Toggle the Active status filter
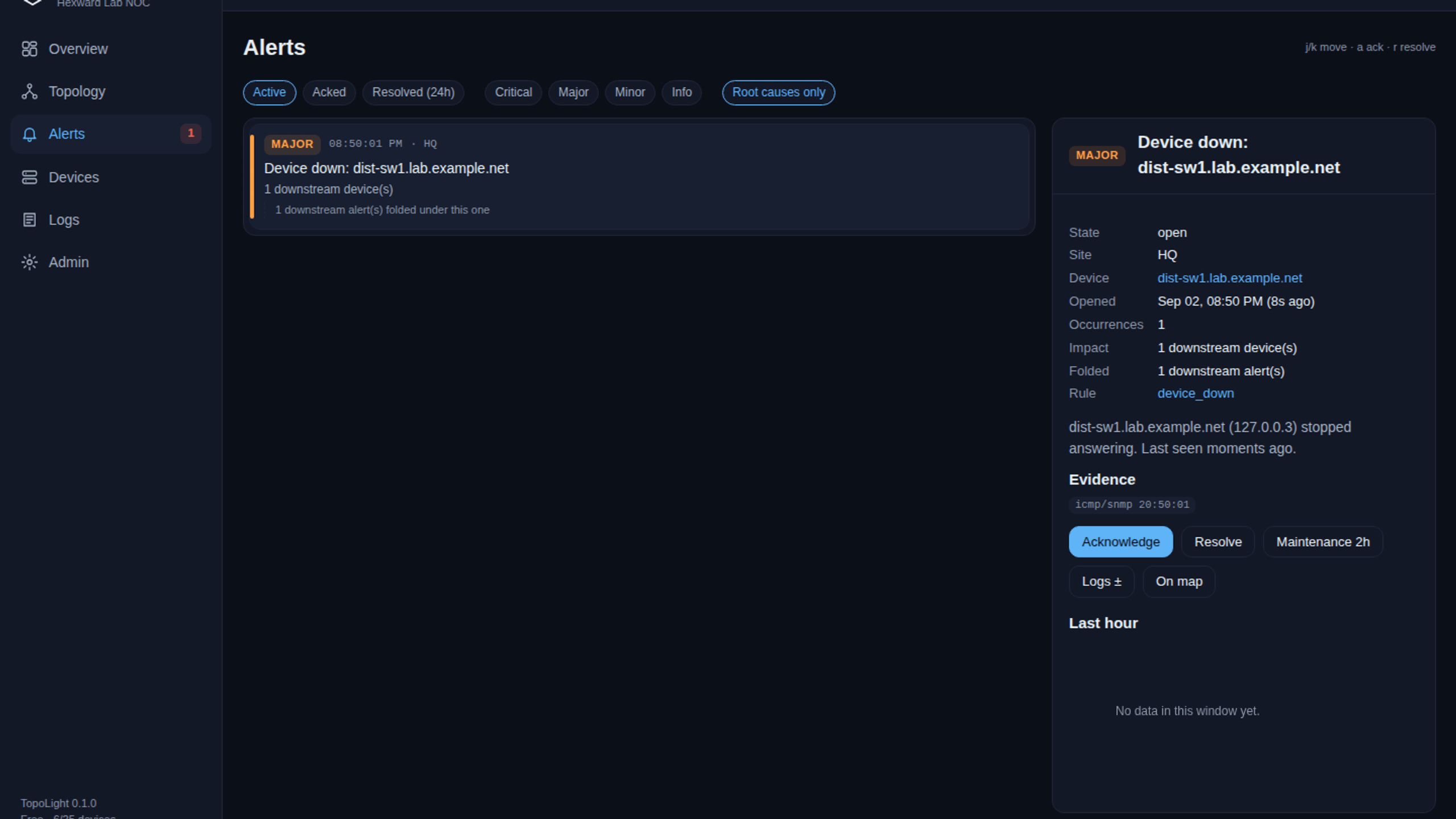The width and height of the screenshot is (1456, 819). [269, 93]
